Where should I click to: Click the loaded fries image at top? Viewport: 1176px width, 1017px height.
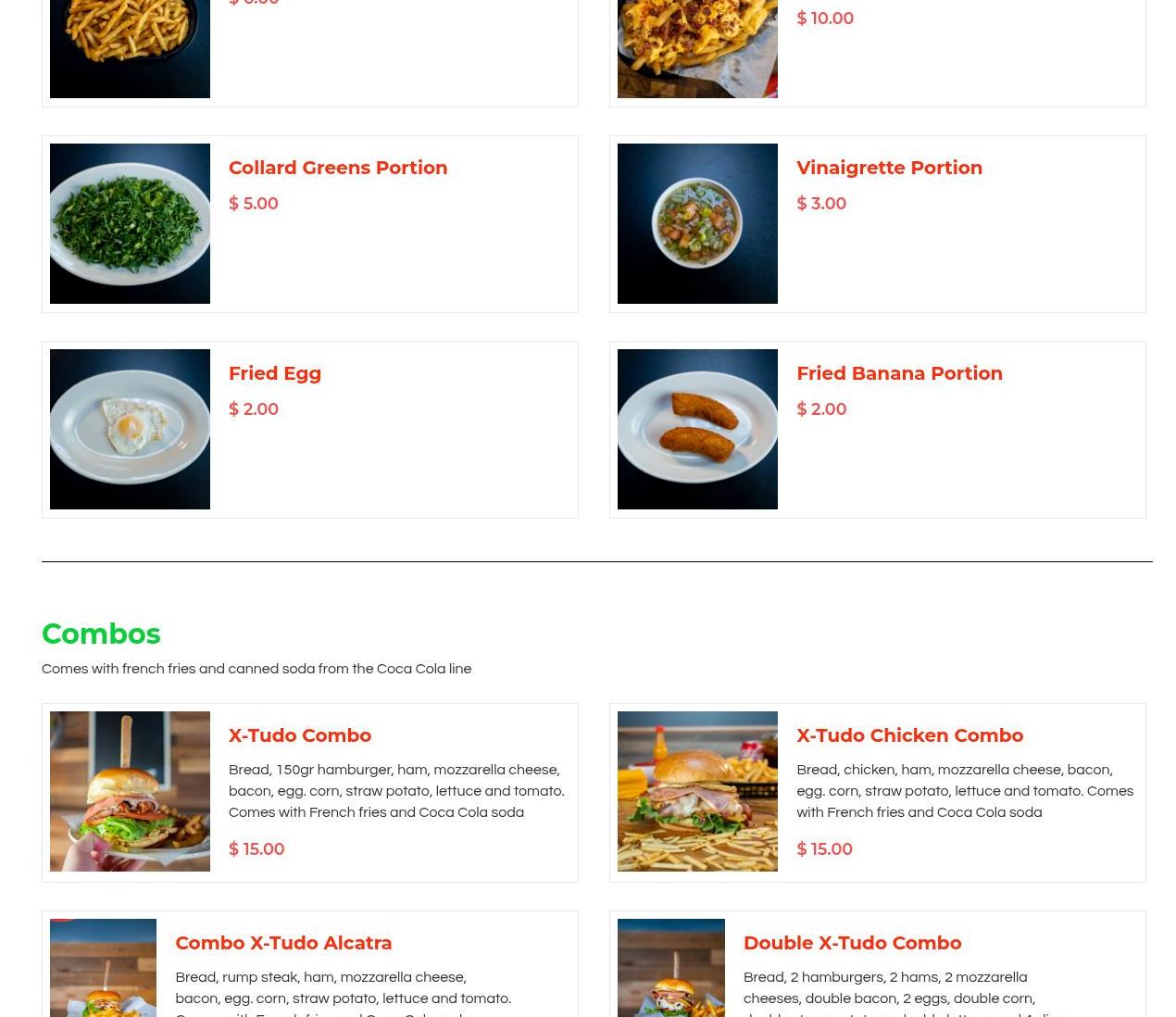tap(697, 48)
